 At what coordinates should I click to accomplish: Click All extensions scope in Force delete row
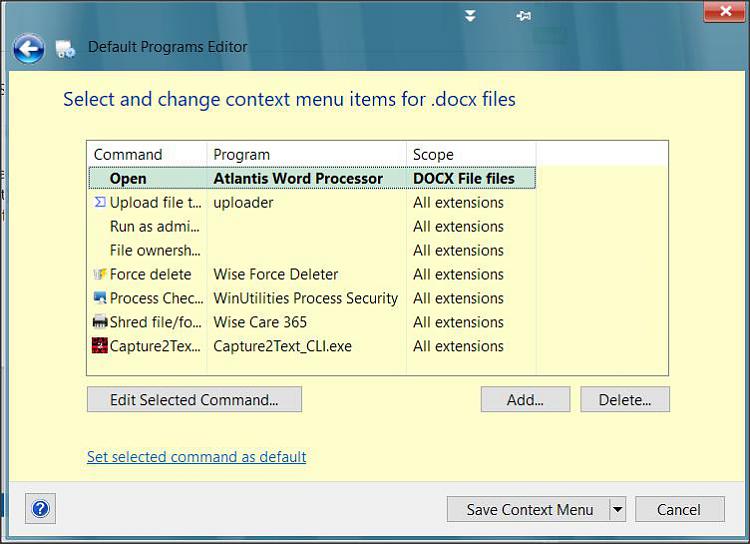pyautogui.click(x=458, y=274)
